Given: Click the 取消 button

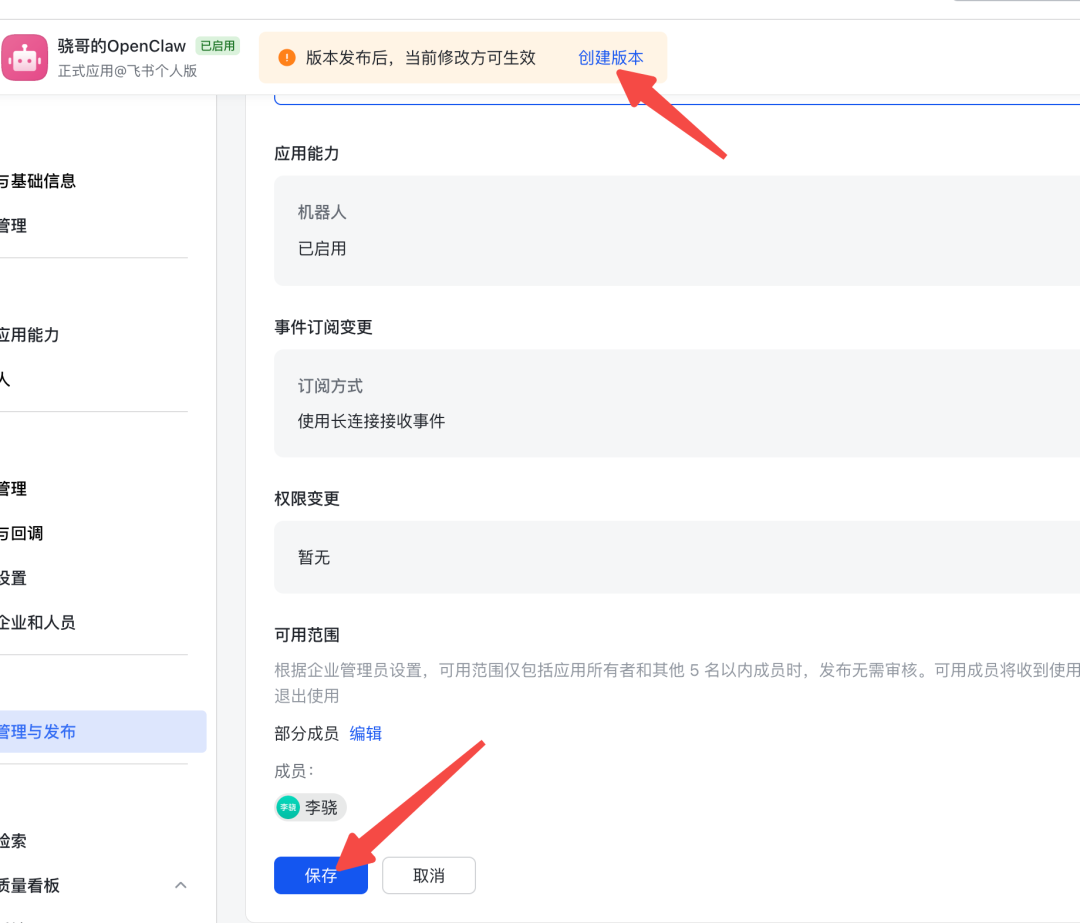Looking at the screenshot, I should pyautogui.click(x=428, y=875).
